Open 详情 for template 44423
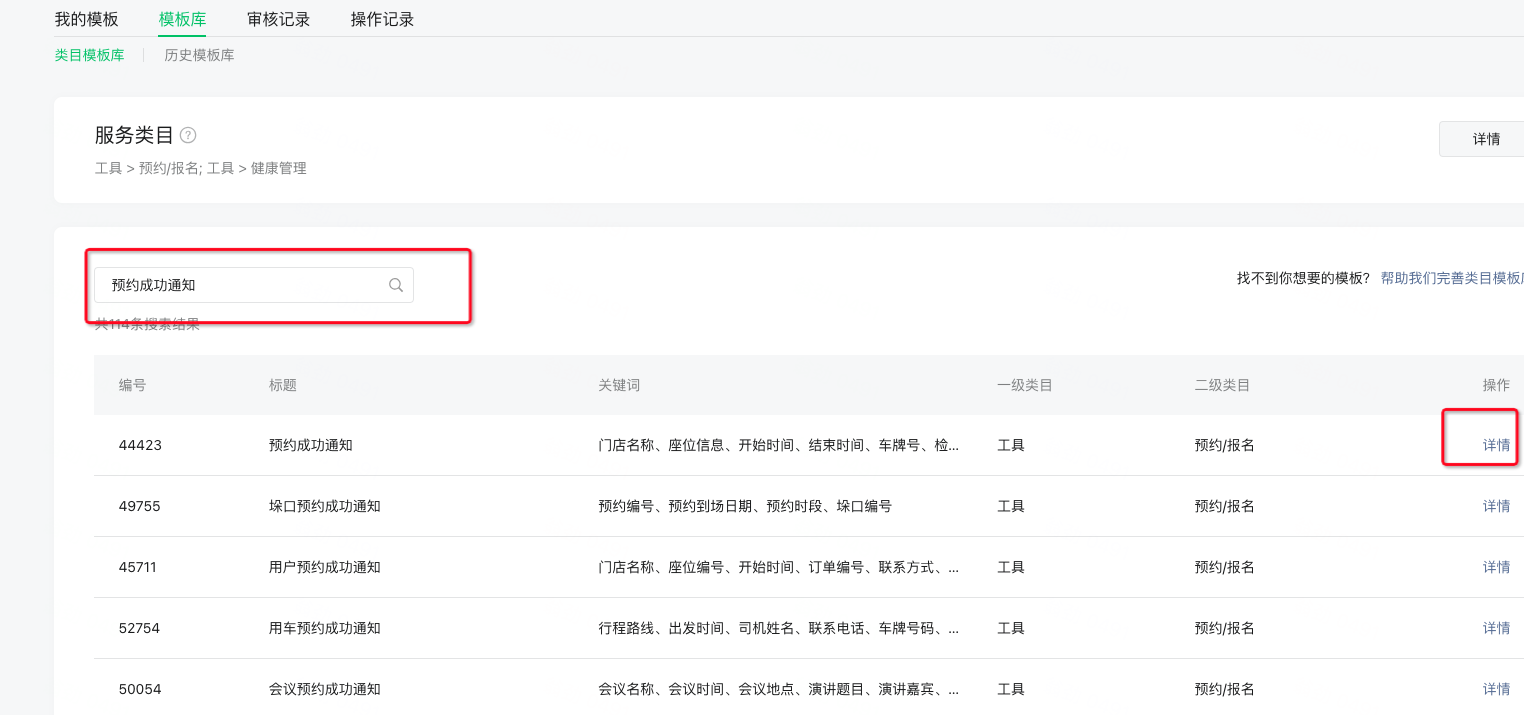Image resolution: width=1524 pixels, height=715 pixels. coord(1496,445)
